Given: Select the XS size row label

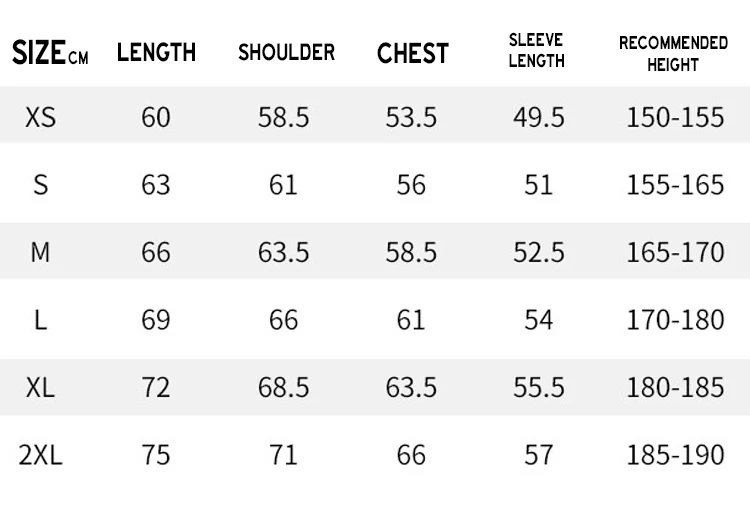Looking at the screenshot, I should (x=40, y=117).
